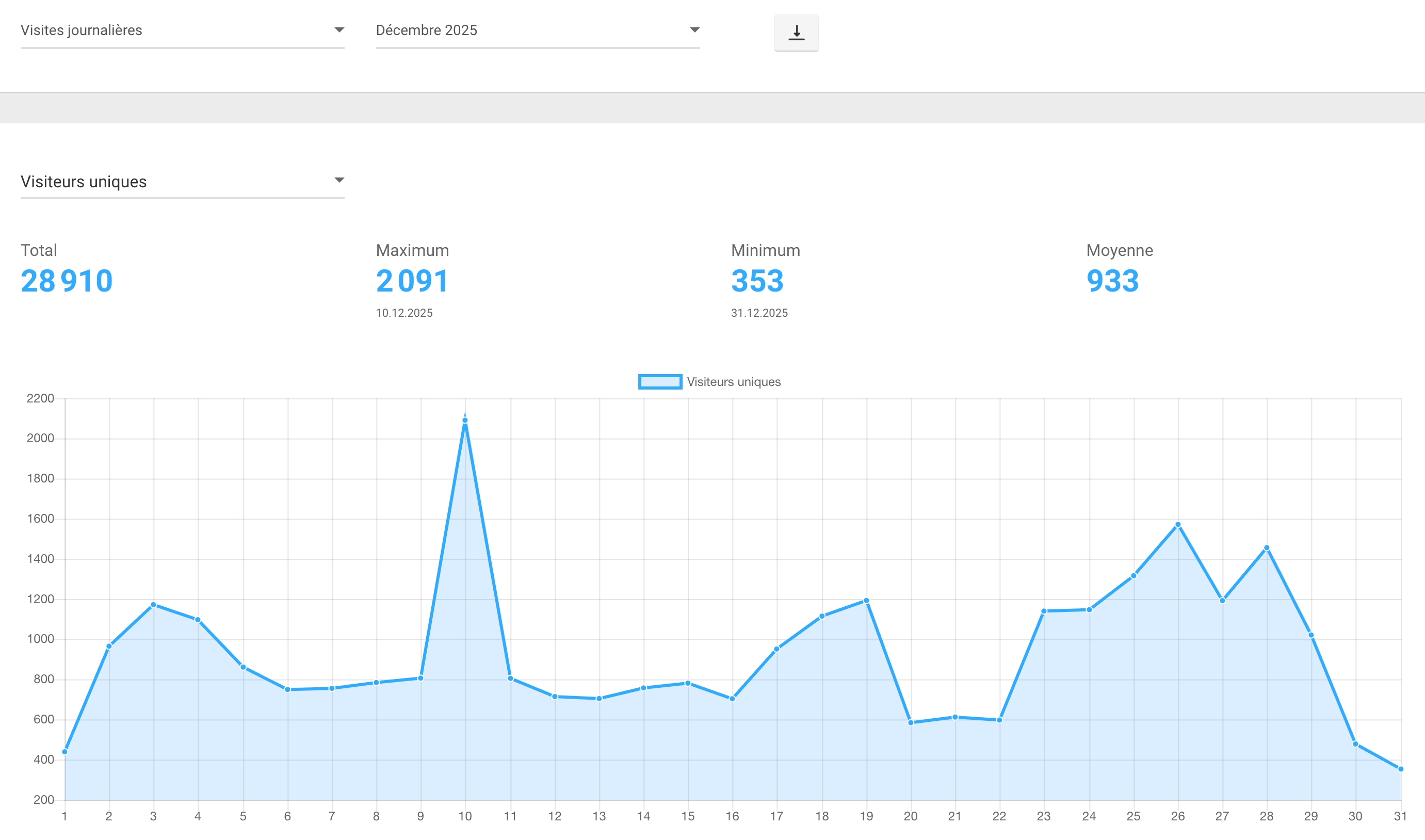The height and width of the screenshot is (840, 1425).
Task: Click the data point for day 19
Action: click(866, 601)
